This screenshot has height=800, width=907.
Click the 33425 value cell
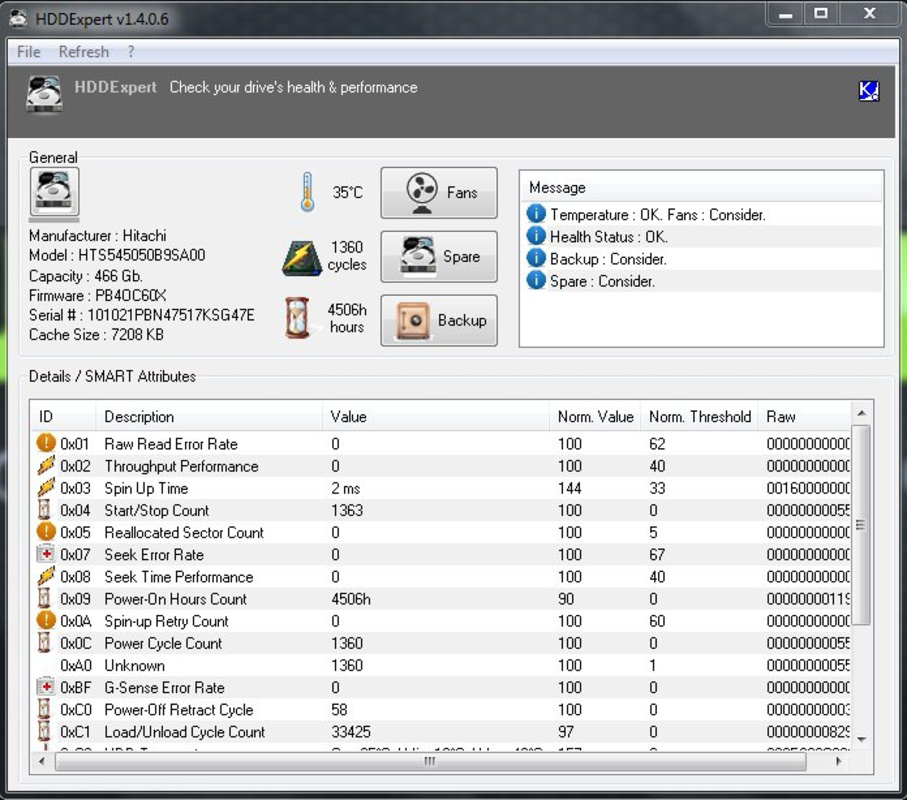click(351, 732)
